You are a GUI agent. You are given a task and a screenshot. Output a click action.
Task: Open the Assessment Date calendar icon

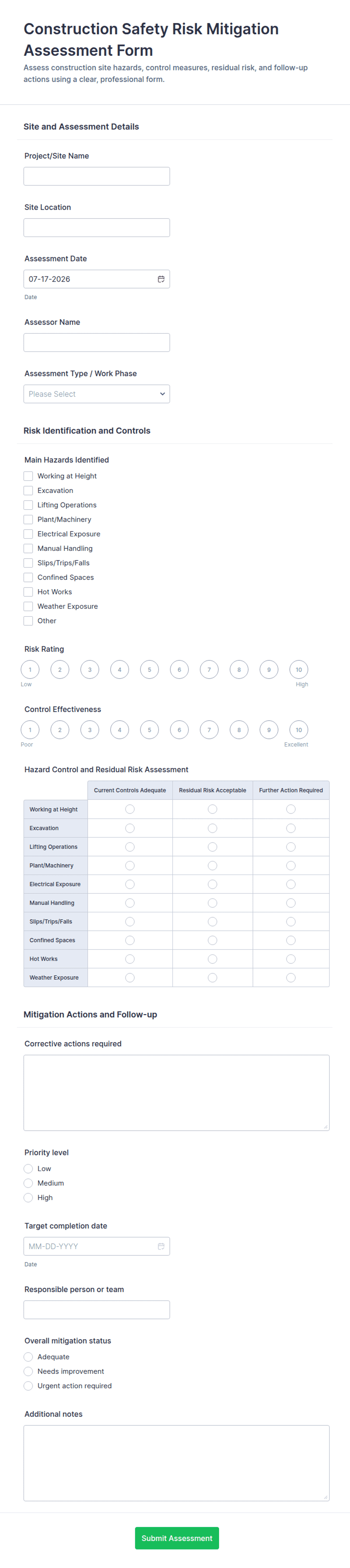pos(161,279)
